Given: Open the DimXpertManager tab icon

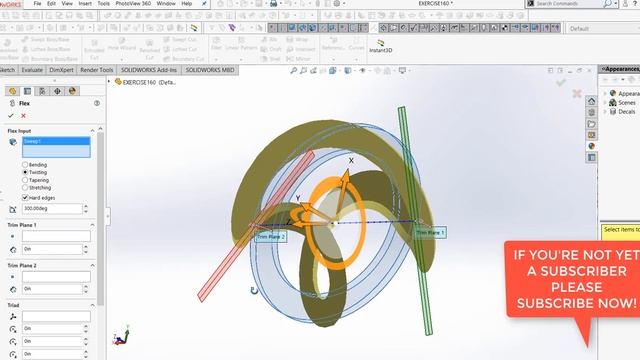Looking at the screenshot, I should (57, 91).
